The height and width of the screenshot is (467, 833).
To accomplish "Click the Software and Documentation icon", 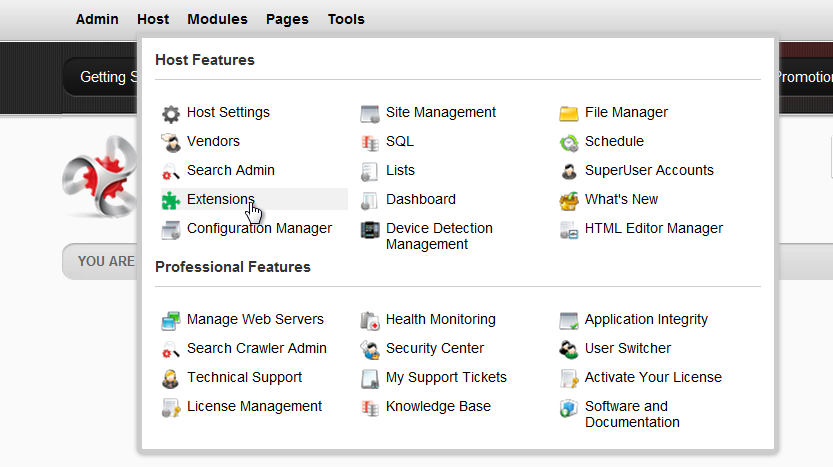I will point(568,407).
